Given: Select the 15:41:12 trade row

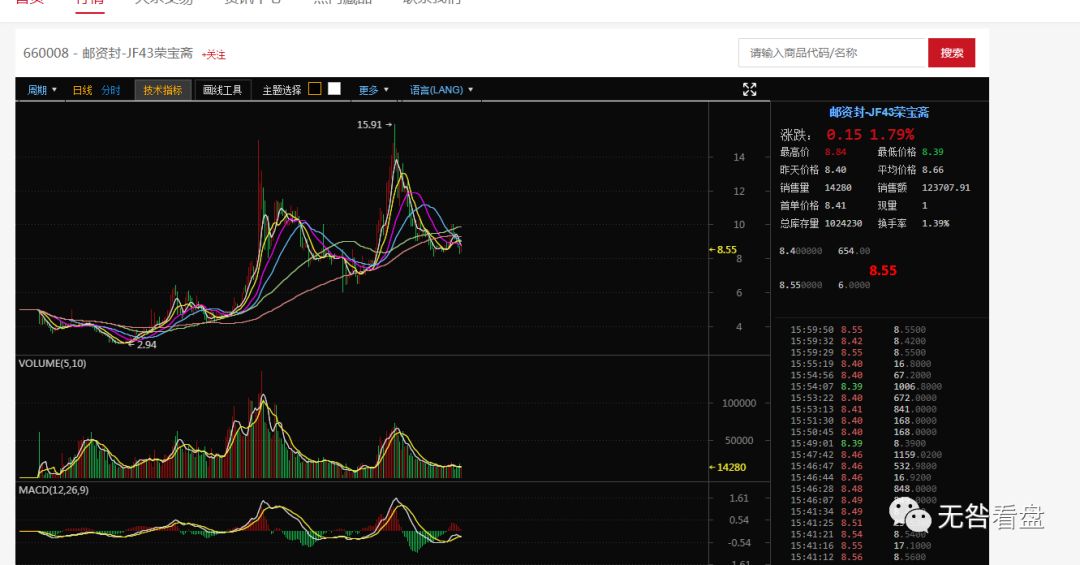Looking at the screenshot, I should [858, 557].
